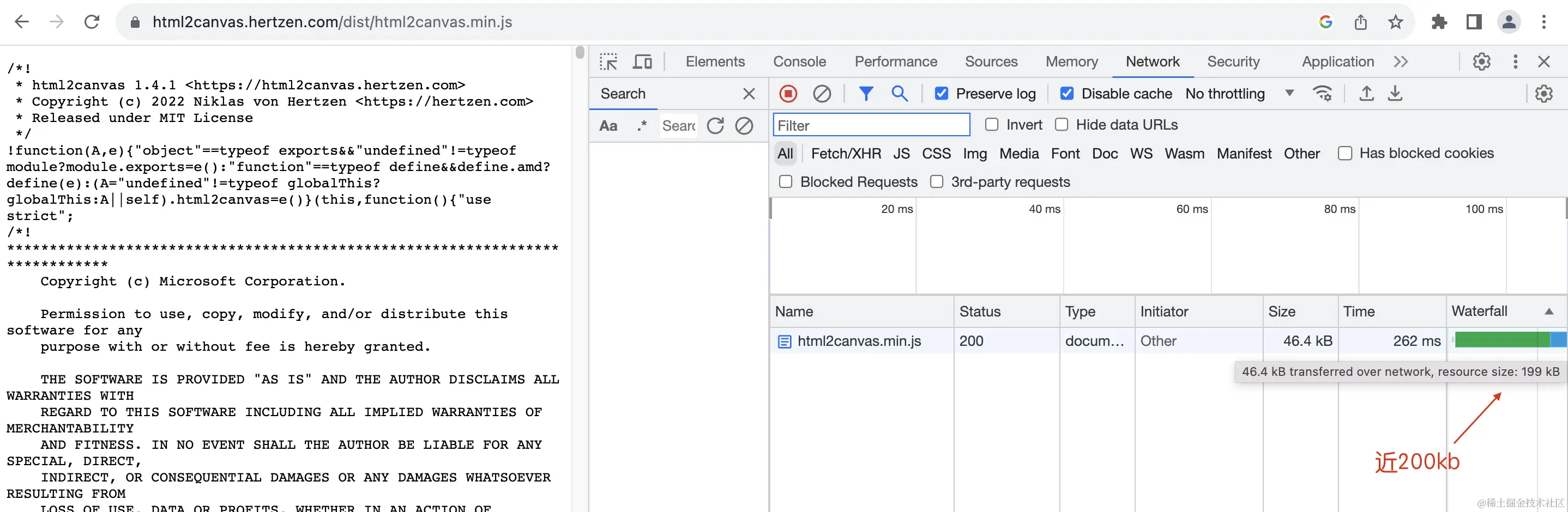This screenshot has width=1568, height=512.
Task: Activate the inspect element picker
Action: 608,62
